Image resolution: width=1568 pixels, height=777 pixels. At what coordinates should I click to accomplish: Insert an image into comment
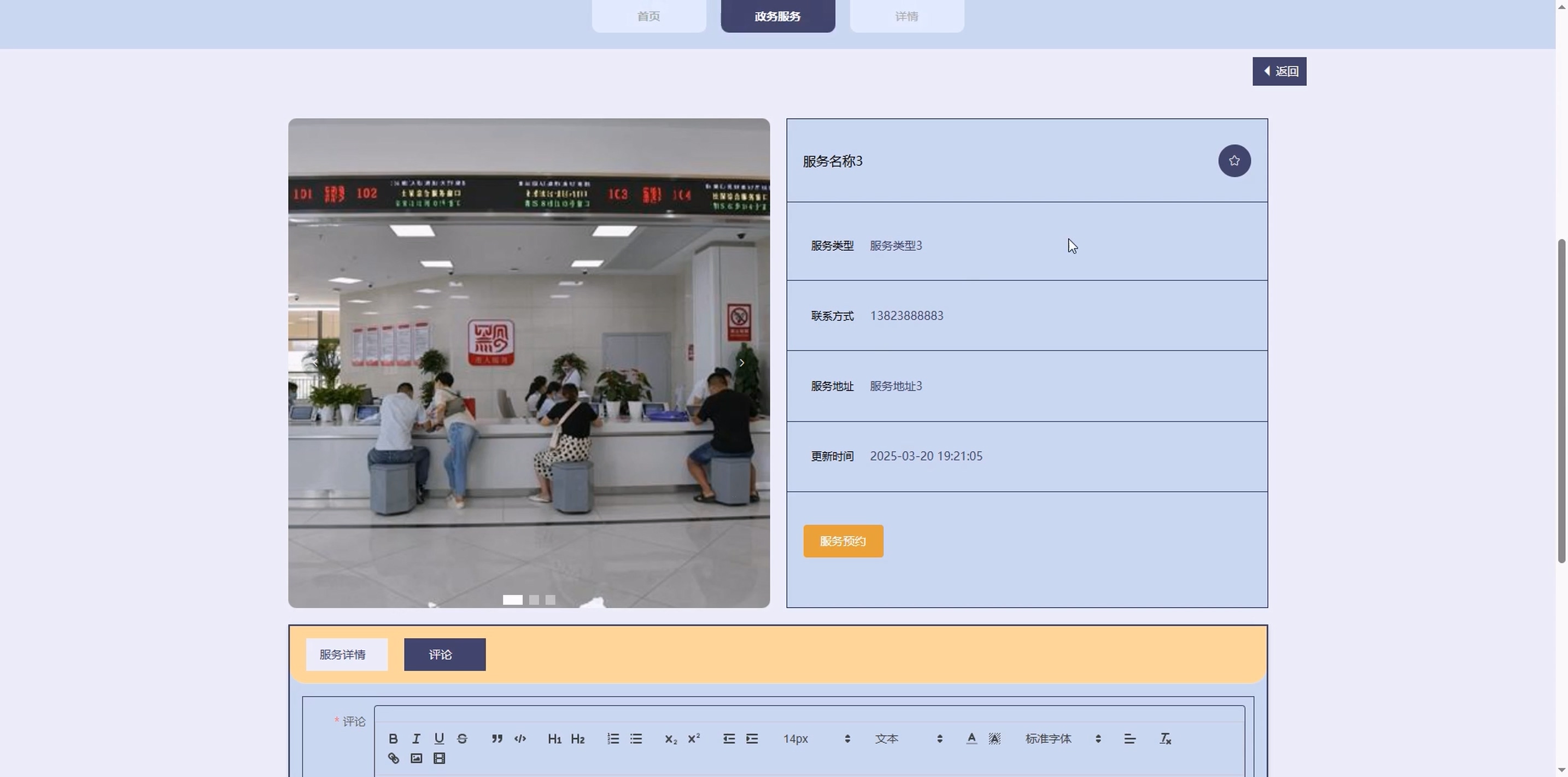click(417, 758)
